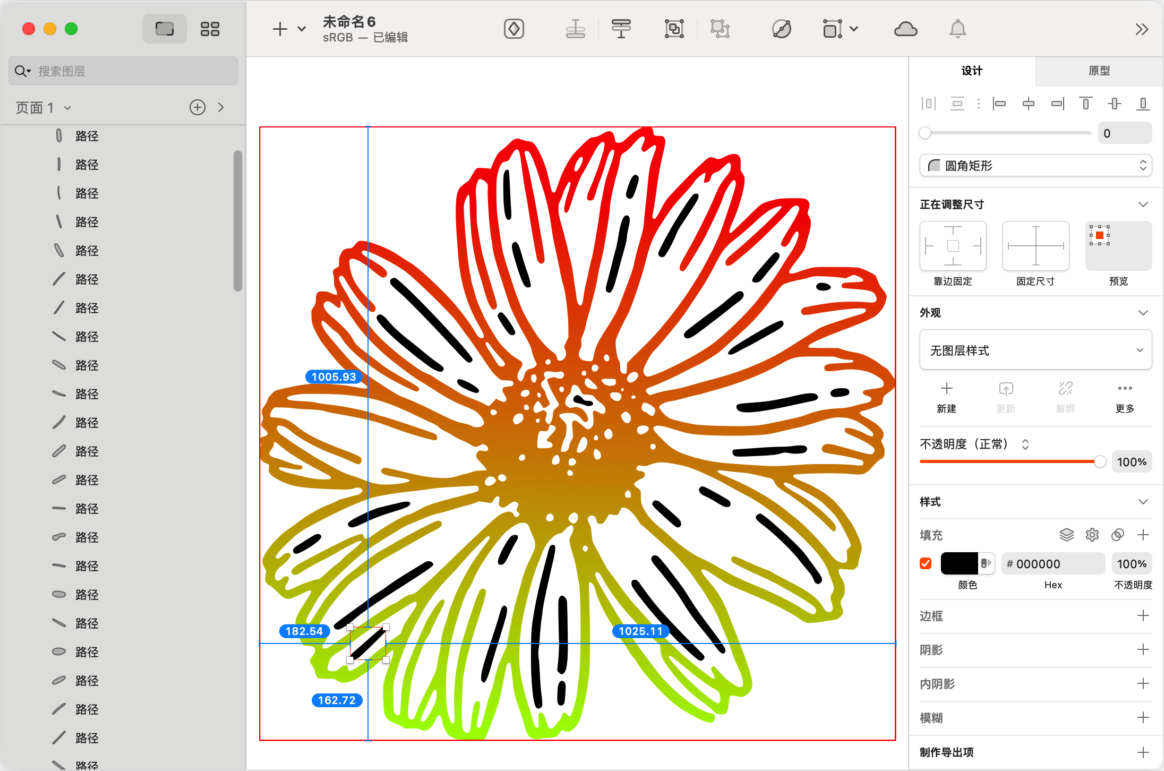1164x771 pixels.
Task: Click the create symbol toolbar icon
Action: (514, 29)
